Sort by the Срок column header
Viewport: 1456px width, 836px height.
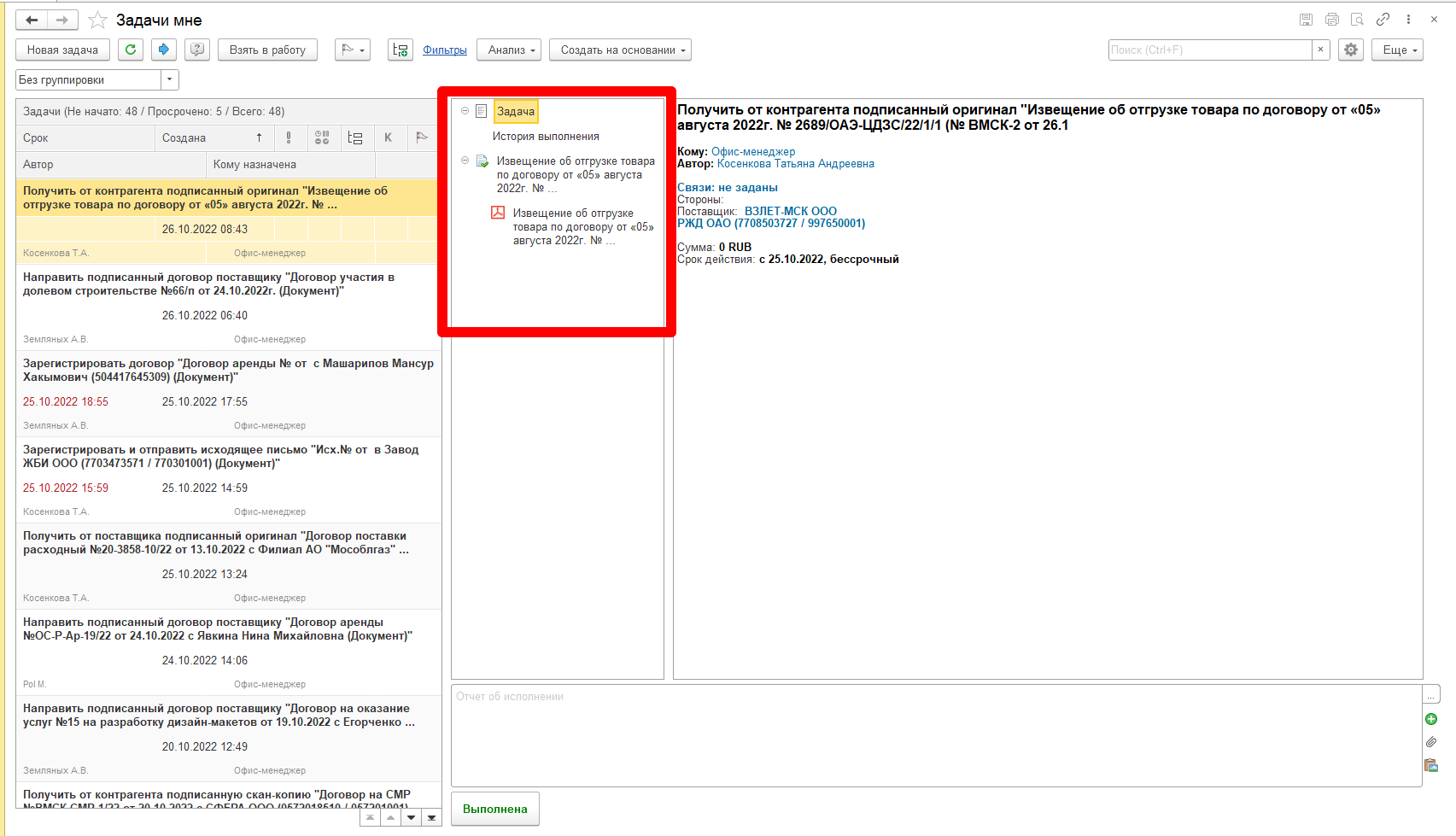(85, 137)
